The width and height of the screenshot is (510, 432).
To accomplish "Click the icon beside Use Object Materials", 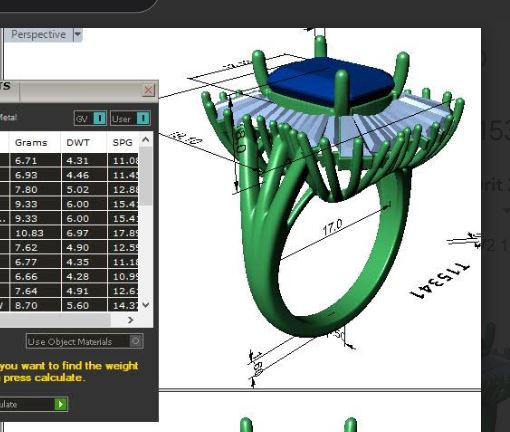I will pyautogui.click(x=136, y=341).
